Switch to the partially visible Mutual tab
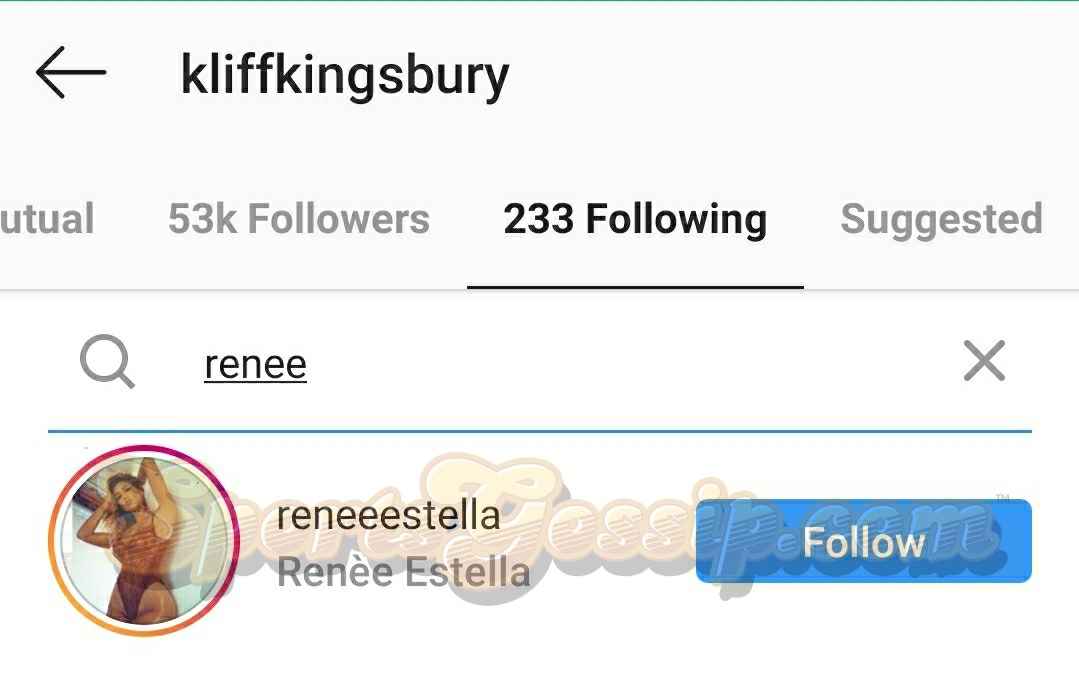 pyautogui.click(x=47, y=219)
